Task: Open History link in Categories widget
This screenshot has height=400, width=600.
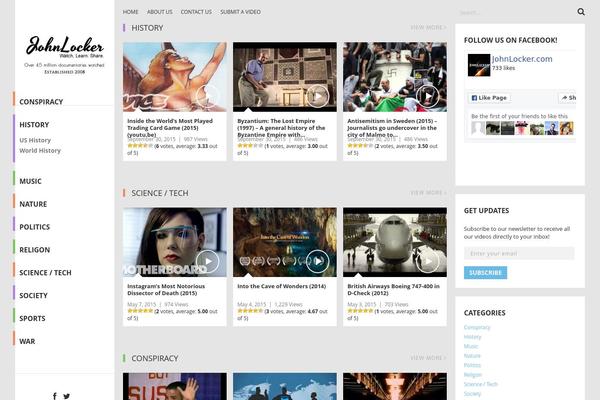Action: [x=473, y=337]
